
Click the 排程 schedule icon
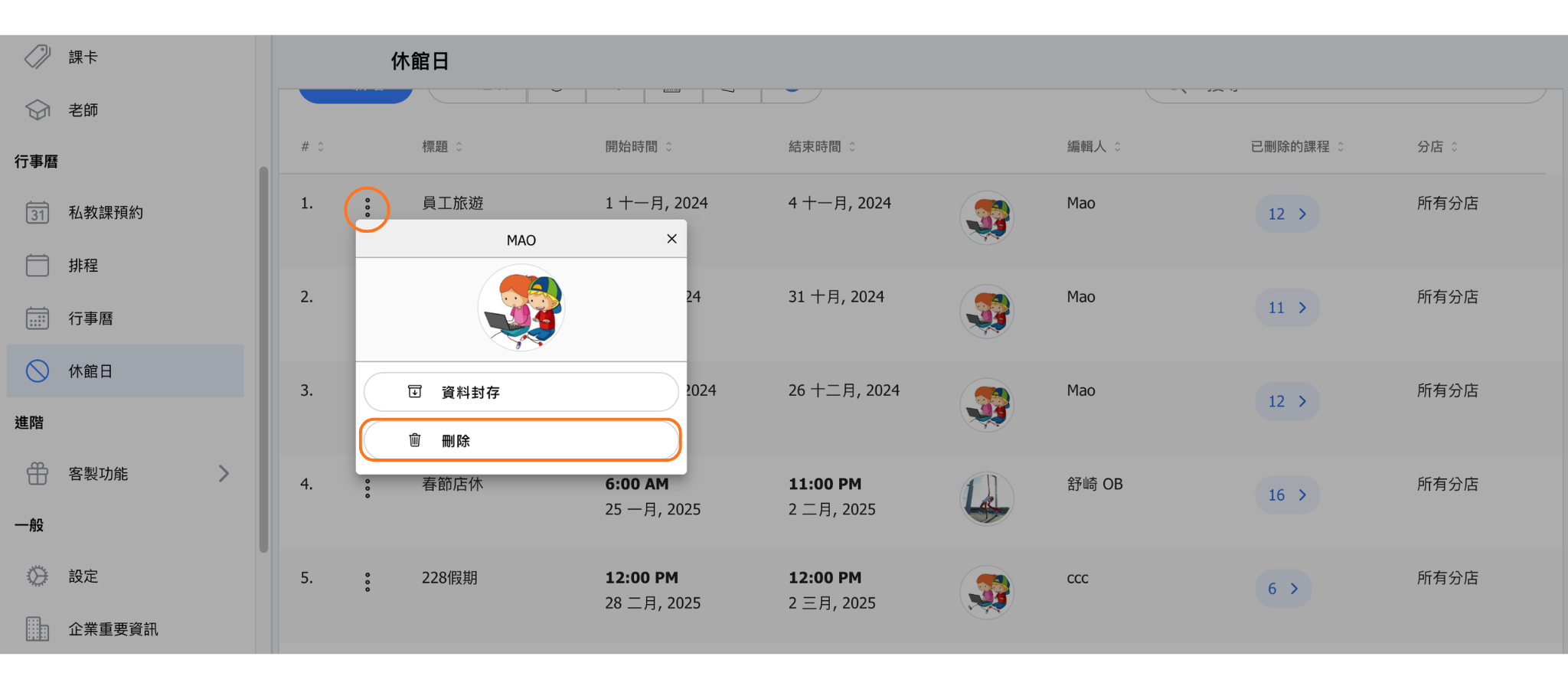(x=37, y=266)
